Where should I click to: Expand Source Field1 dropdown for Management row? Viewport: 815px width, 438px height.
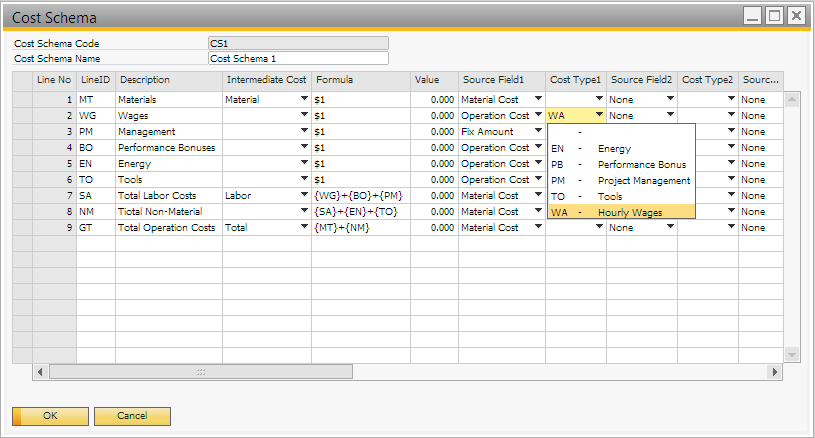click(x=539, y=132)
